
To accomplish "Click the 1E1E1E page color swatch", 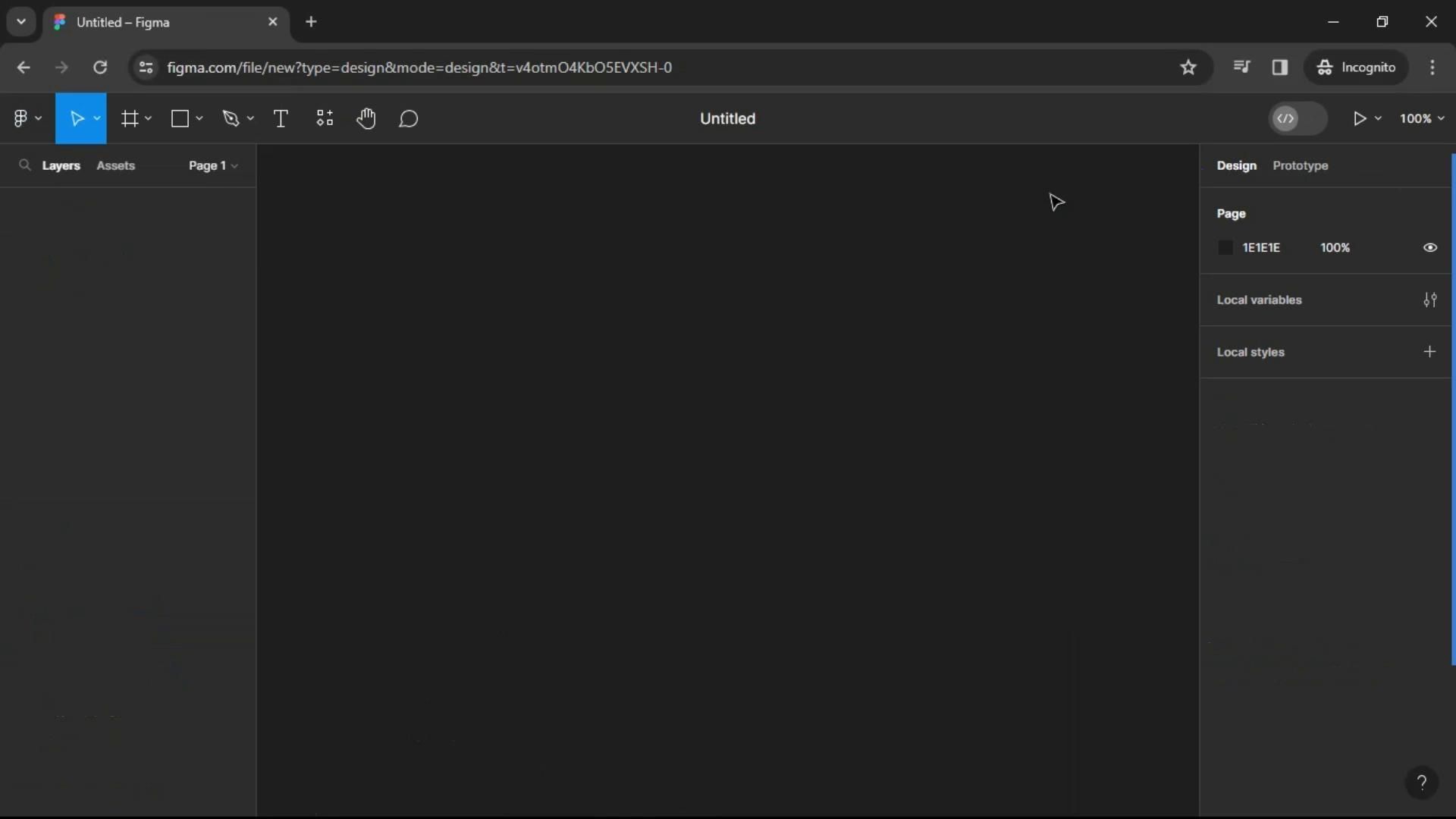I will [x=1225, y=248].
